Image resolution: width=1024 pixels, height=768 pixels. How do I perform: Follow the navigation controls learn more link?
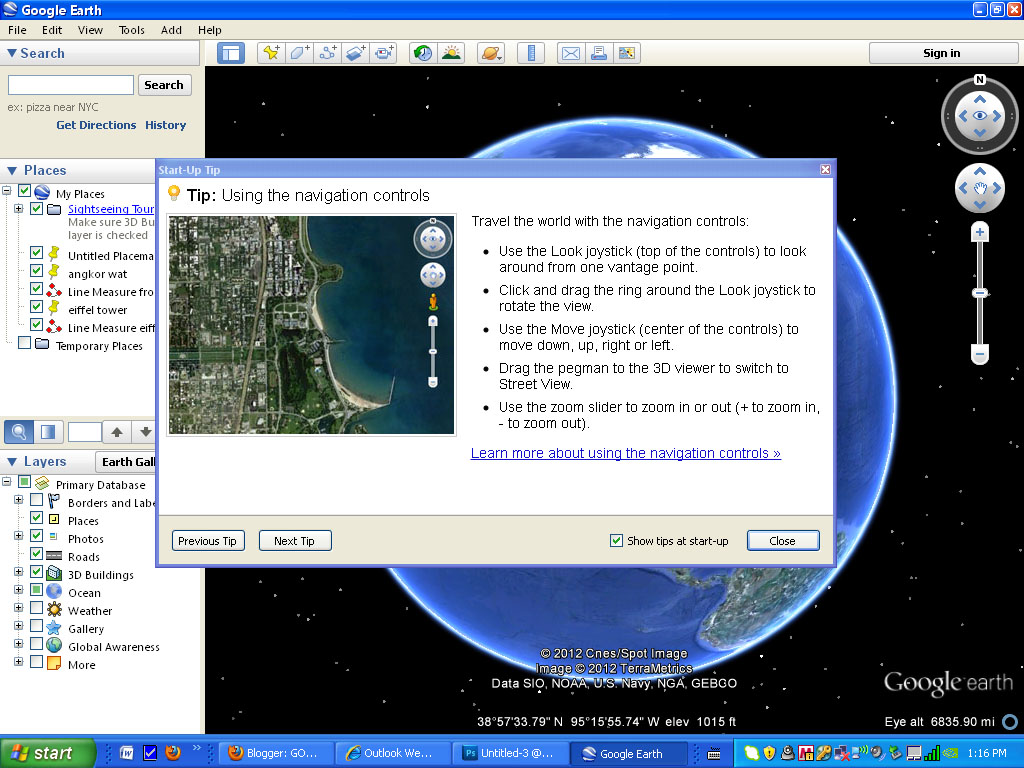(x=626, y=453)
